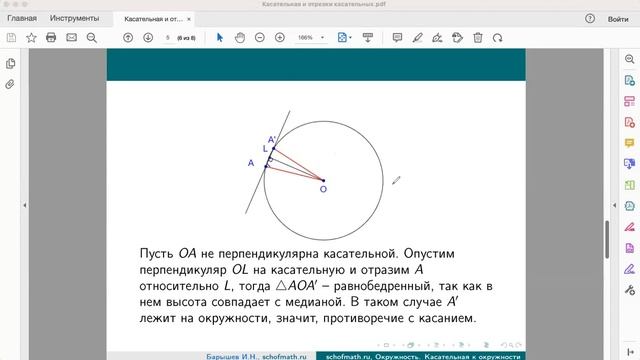Open Comment tool in right pane
This screenshot has width=640, height=360.
[629, 143]
